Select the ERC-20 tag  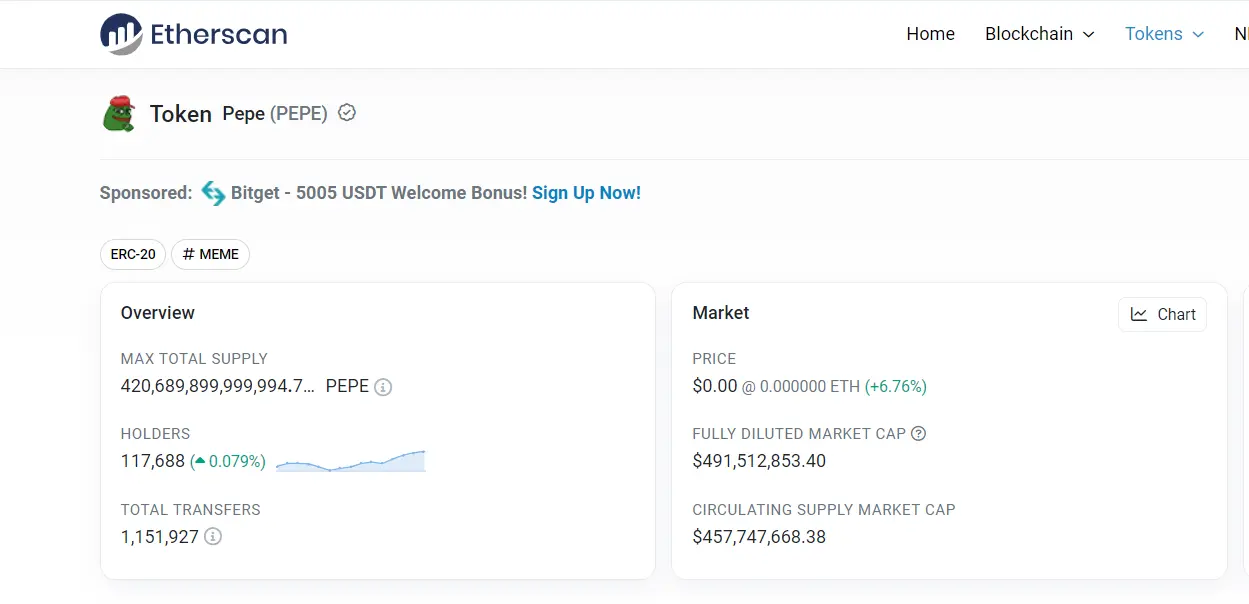click(x=133, y=254)
